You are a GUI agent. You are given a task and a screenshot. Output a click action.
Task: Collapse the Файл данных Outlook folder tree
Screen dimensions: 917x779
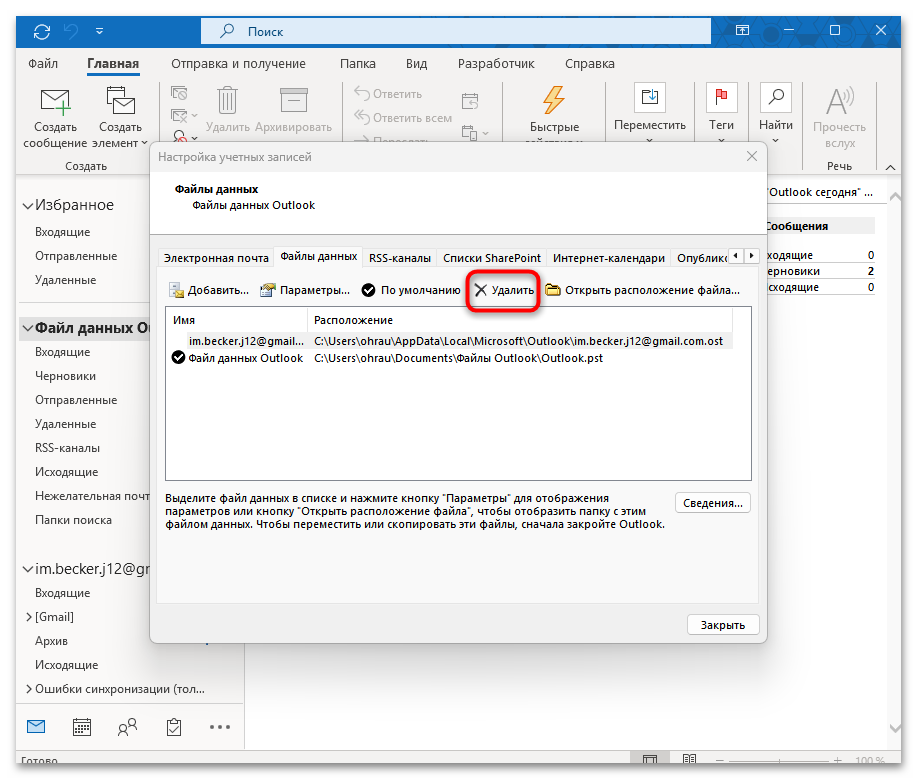(27, 328)
